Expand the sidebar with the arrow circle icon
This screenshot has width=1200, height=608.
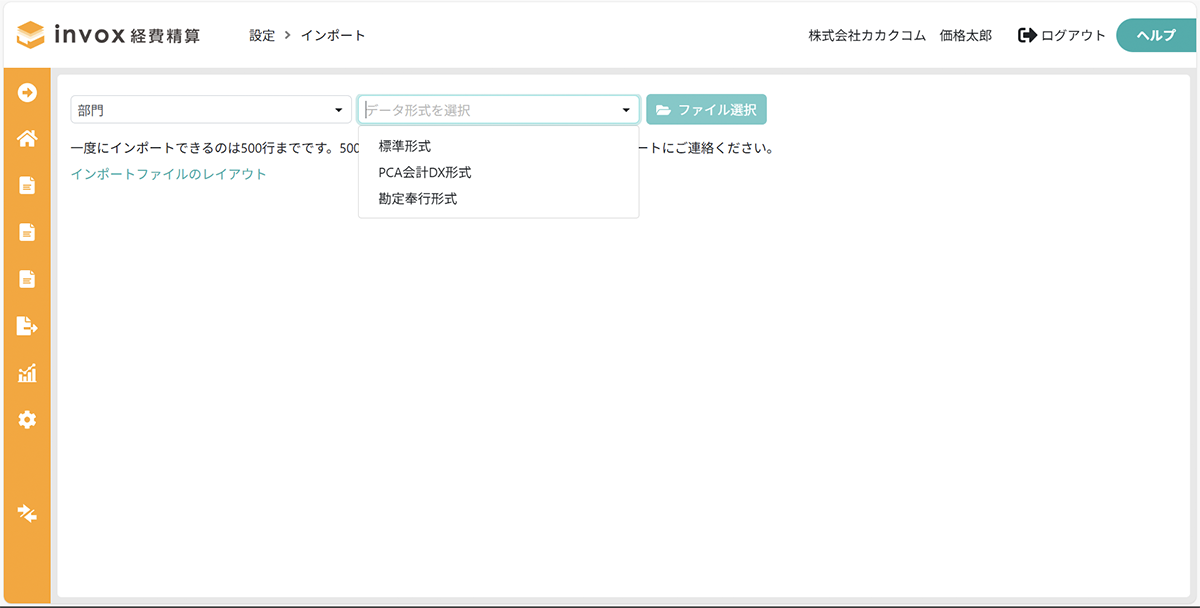click(x=27, y=92)
